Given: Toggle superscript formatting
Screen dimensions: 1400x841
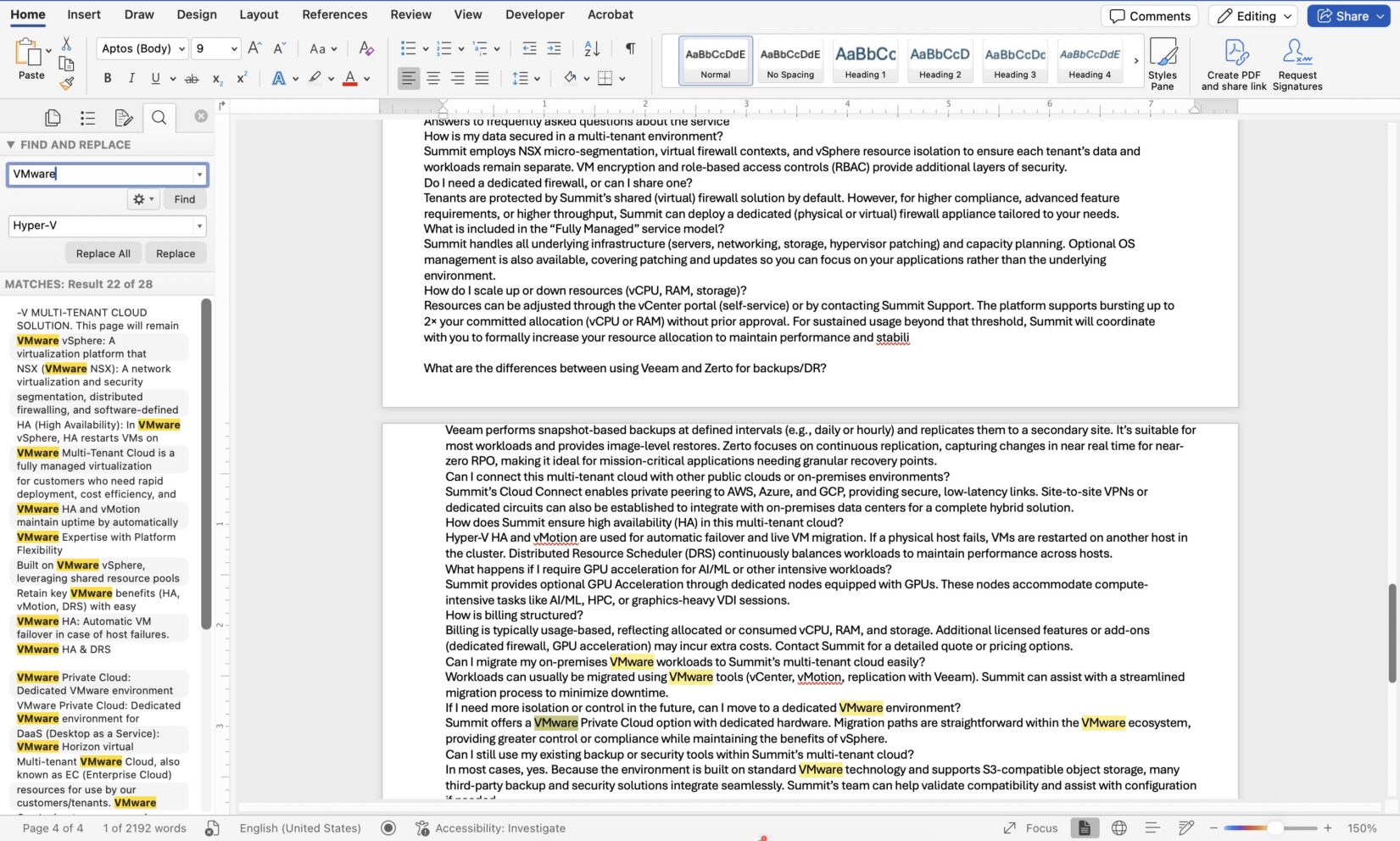Looking at the screenshot, I should (242, 79).
